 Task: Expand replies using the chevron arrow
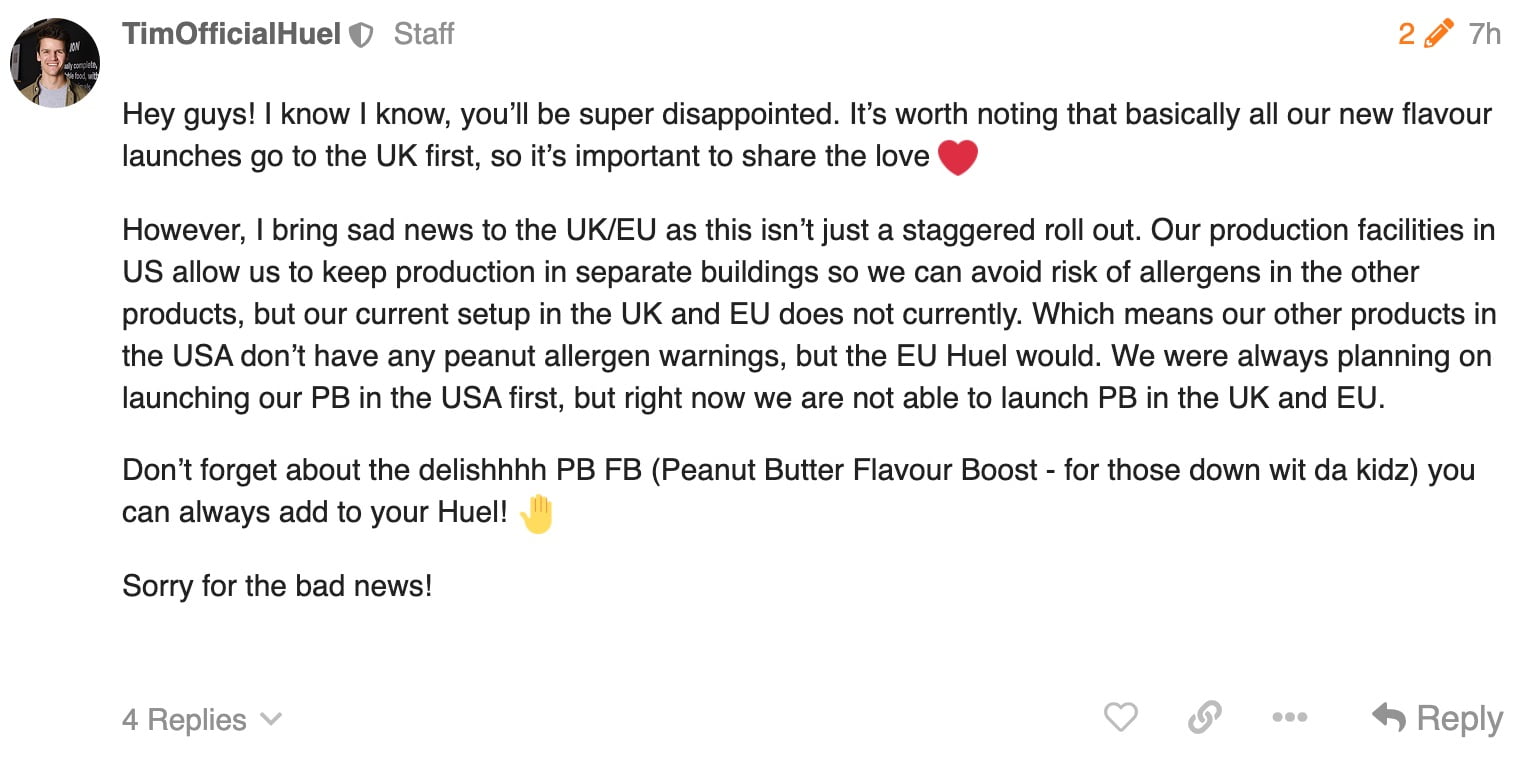pos(270,719)
